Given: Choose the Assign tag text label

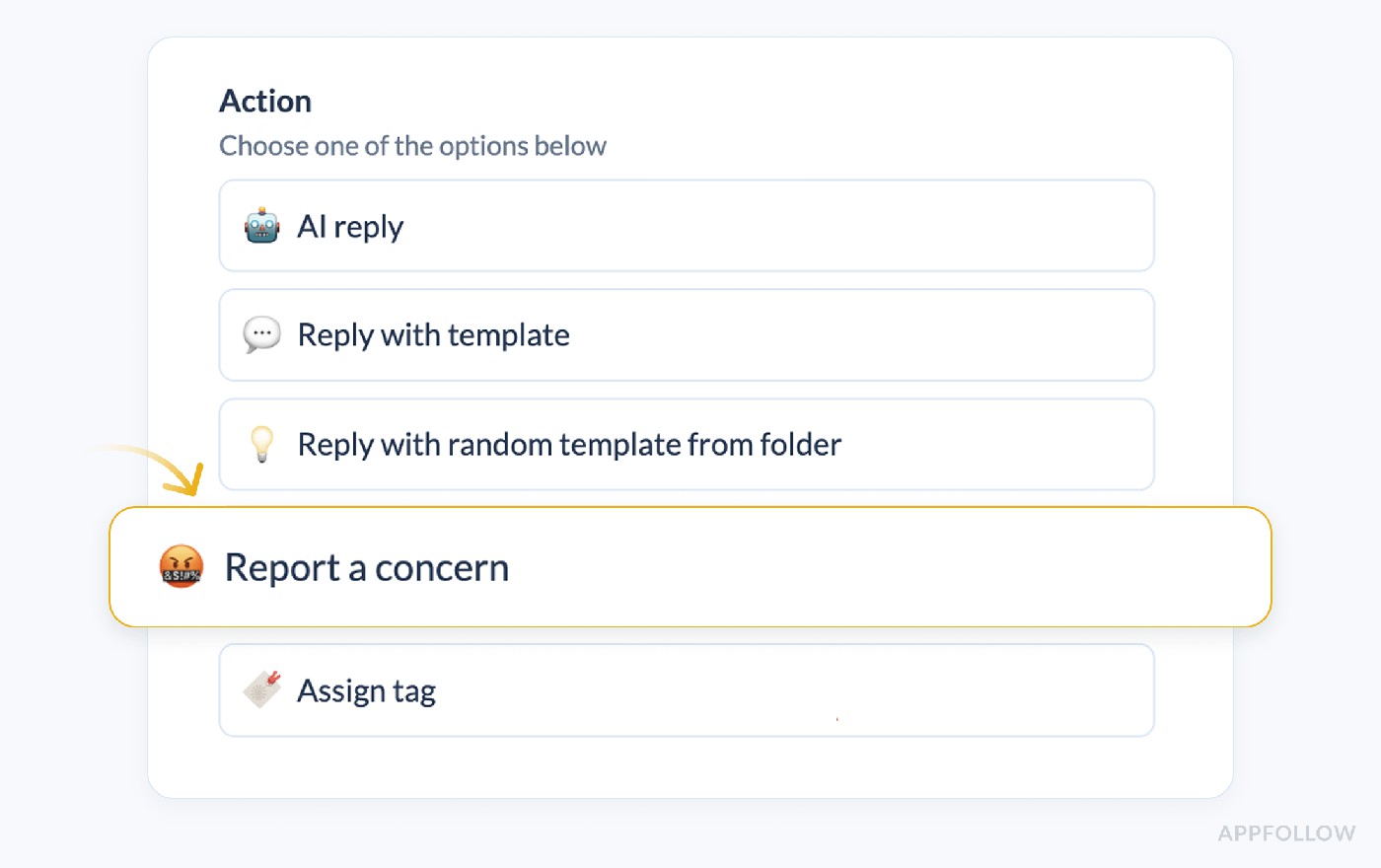Looking at the screenshot, I should [367, 691].
